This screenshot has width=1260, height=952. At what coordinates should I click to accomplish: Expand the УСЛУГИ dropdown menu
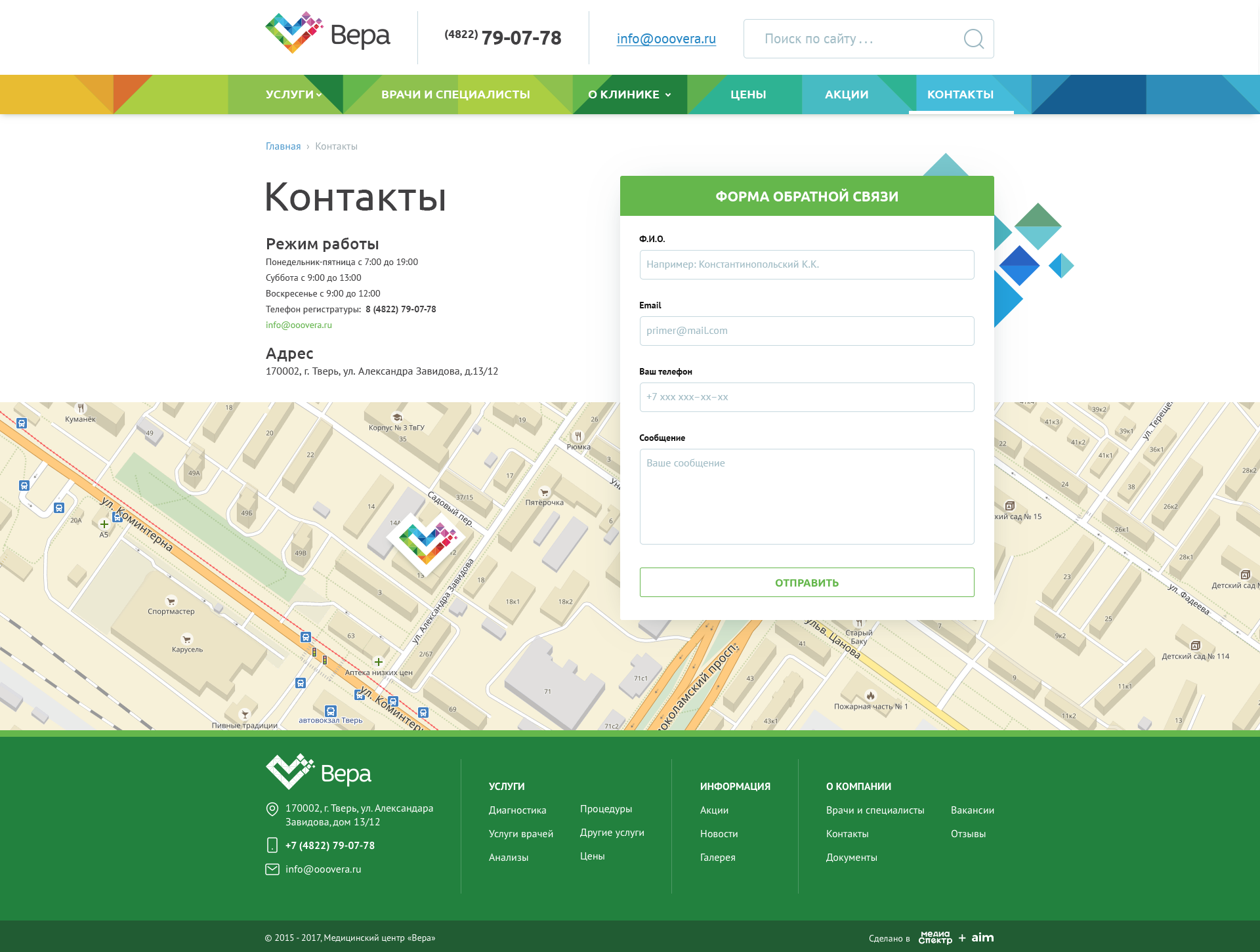291,94
